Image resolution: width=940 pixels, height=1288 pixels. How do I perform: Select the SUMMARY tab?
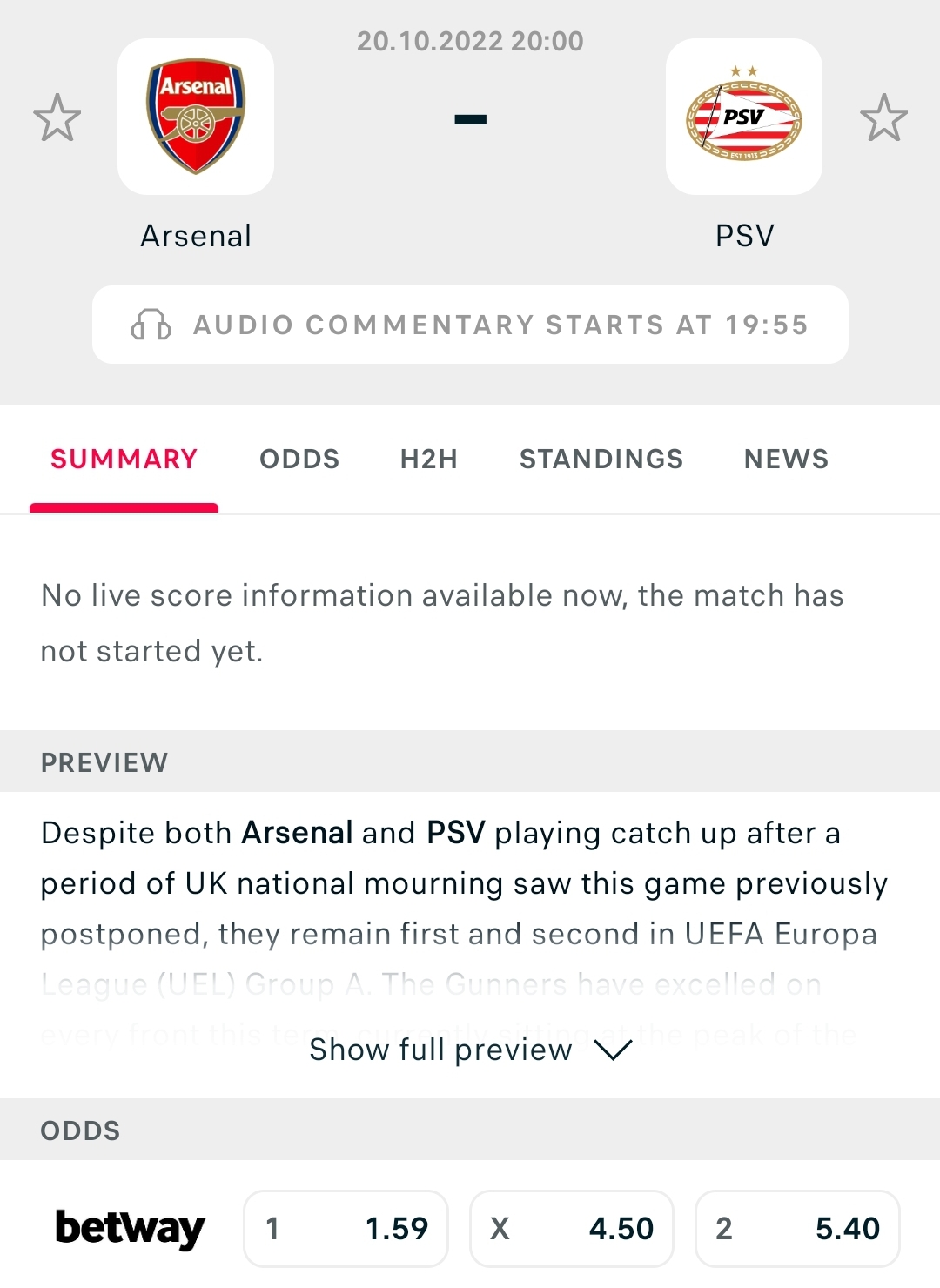[124, 459]
